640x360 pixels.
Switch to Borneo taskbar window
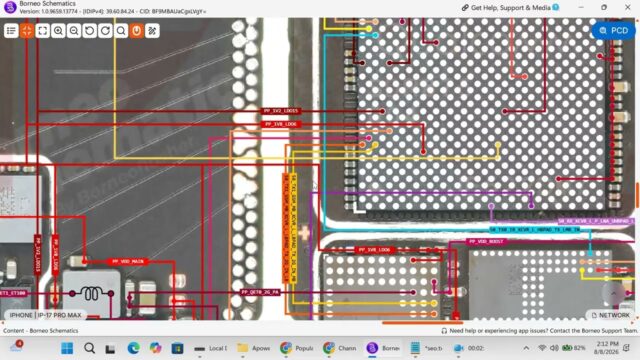383,348
